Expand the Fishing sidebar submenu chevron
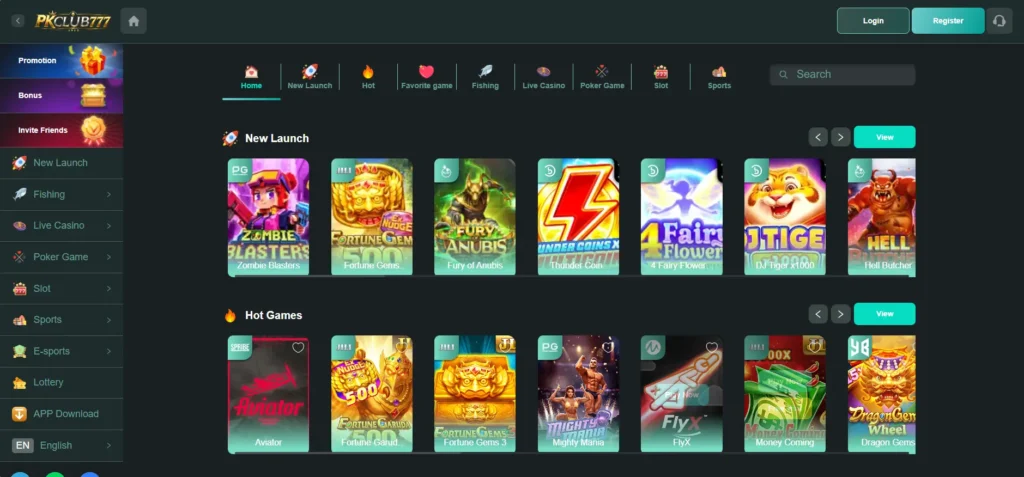This screenshot has height=477, width=1024. tap(109, 194)
